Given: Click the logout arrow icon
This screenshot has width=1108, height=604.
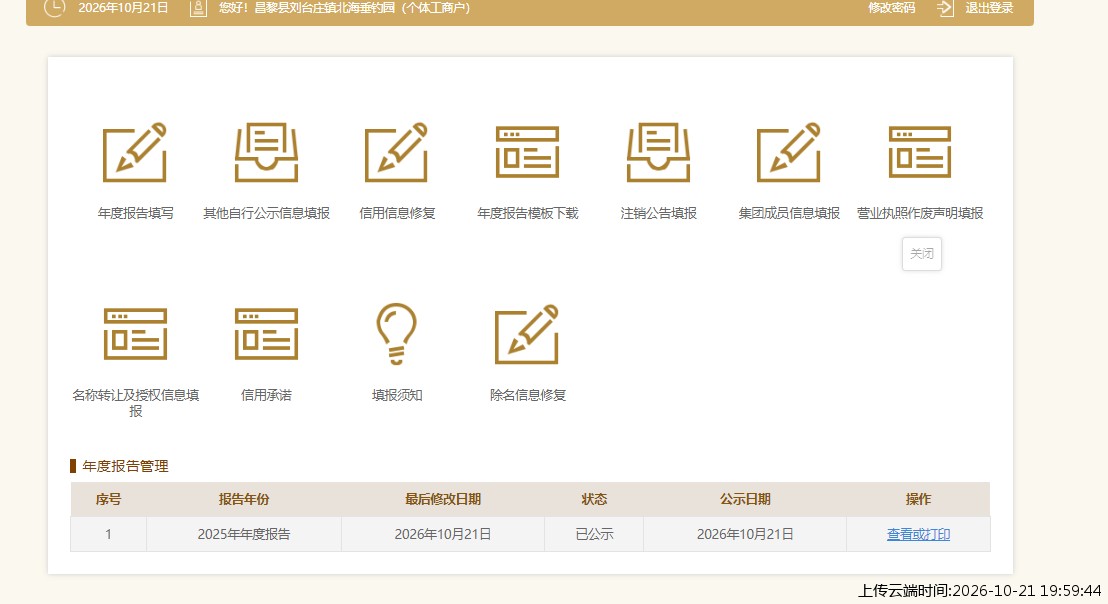Looking at the screenshot, I should [x=945, y=8].
